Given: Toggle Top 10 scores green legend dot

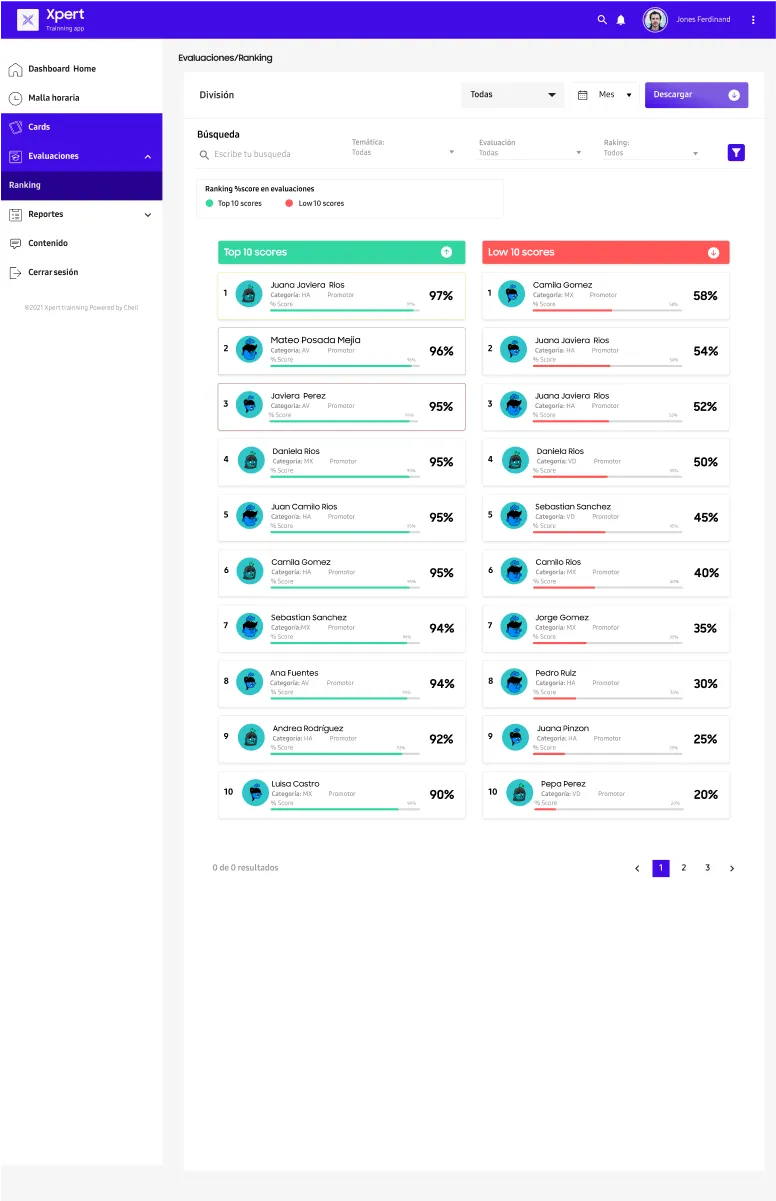Looking at the screenshot, I should click(x=209, y=204).
